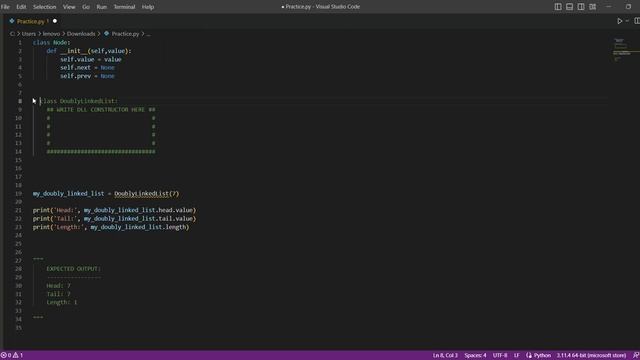Open the errors and warnings status indicator
The width and height of the screenshot is (640, 360).
pyautogui.click(x=12, y=355)
